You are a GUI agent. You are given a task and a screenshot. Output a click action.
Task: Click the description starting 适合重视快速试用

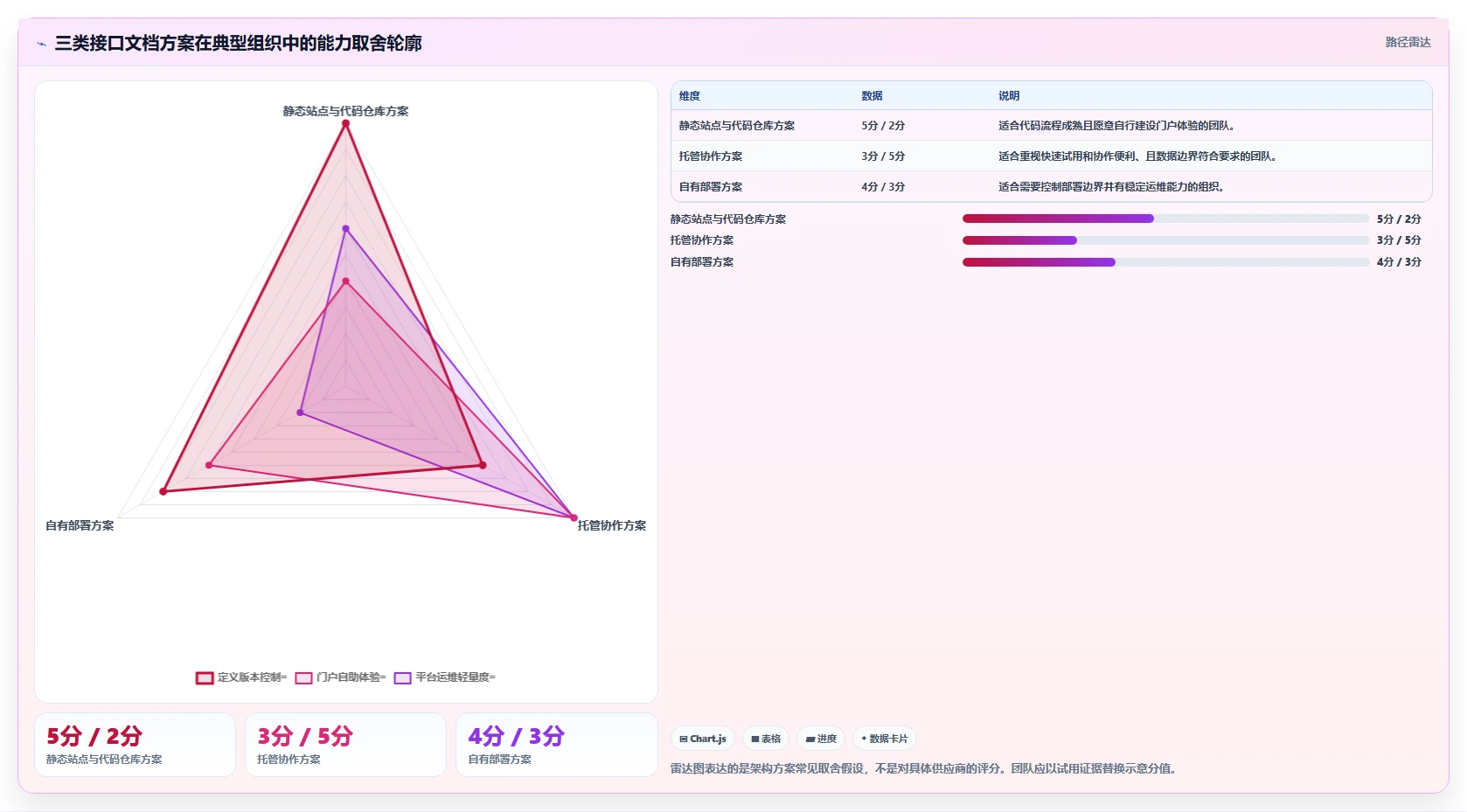coord(1137,156)
